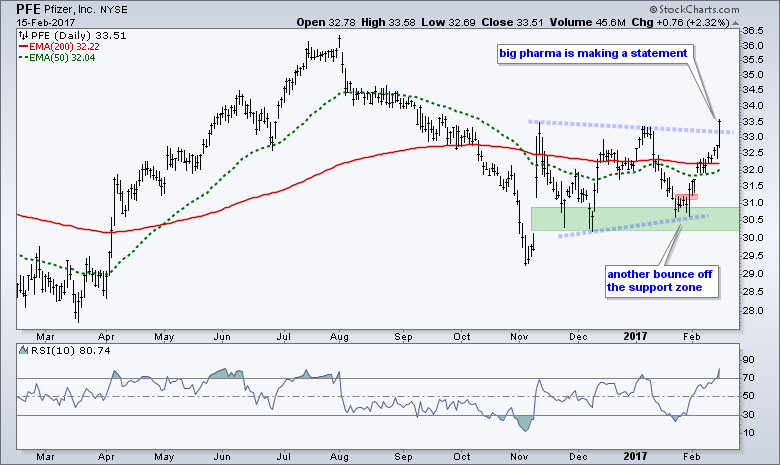Click the green support zone rectangle
Viewport: 780px width, 465px height.
point(635,219)
